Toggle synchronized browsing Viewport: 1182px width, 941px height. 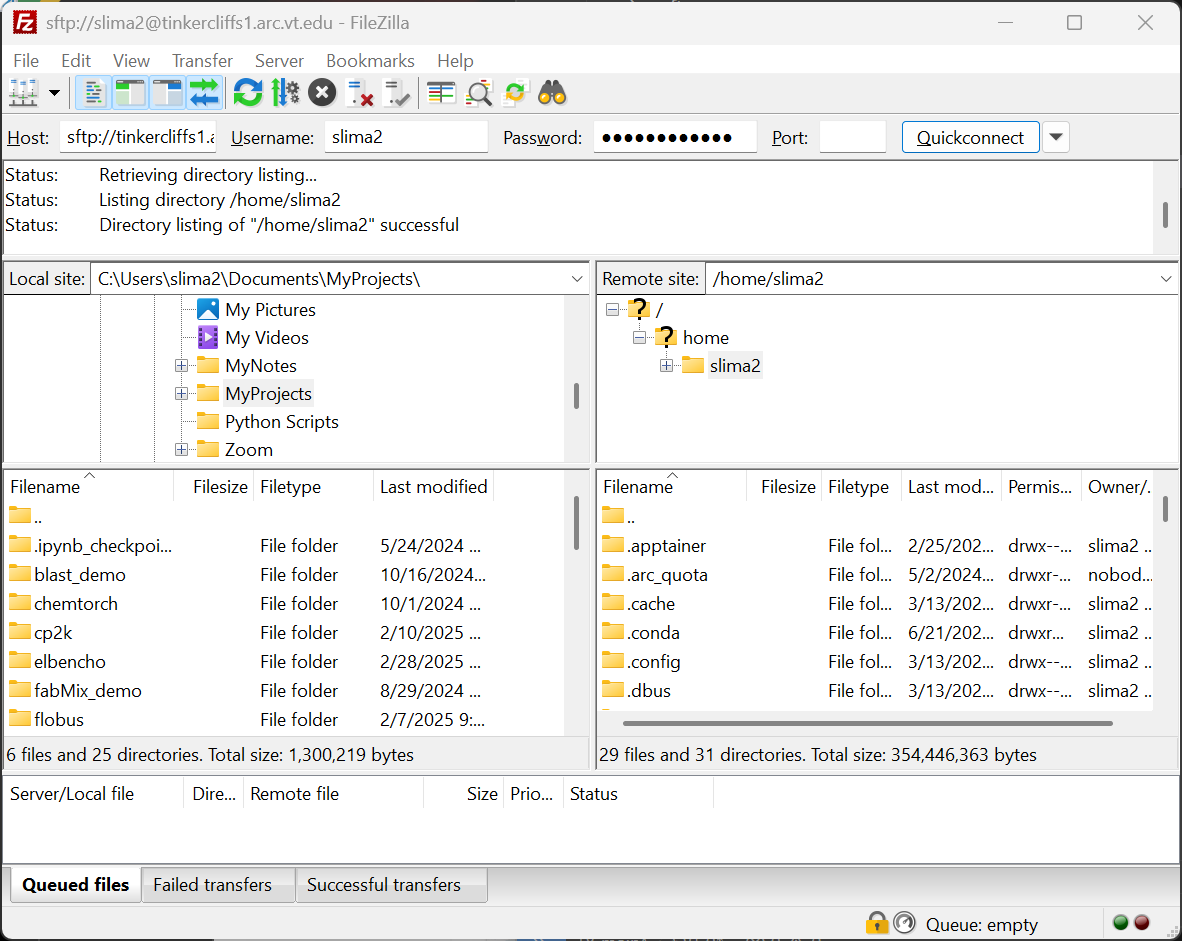point(516,93)
